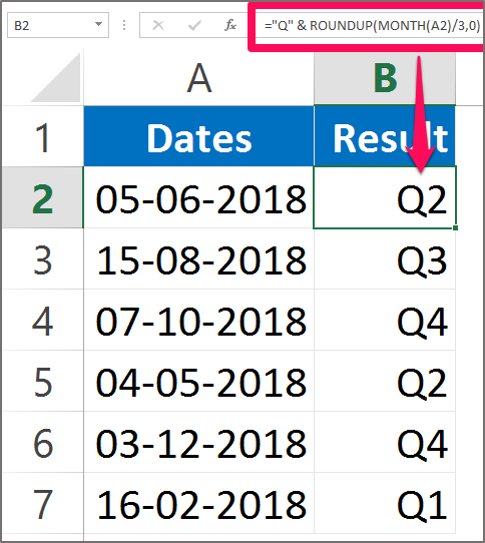Select column B header
This screenshot has width=485, height=543.
385,79
